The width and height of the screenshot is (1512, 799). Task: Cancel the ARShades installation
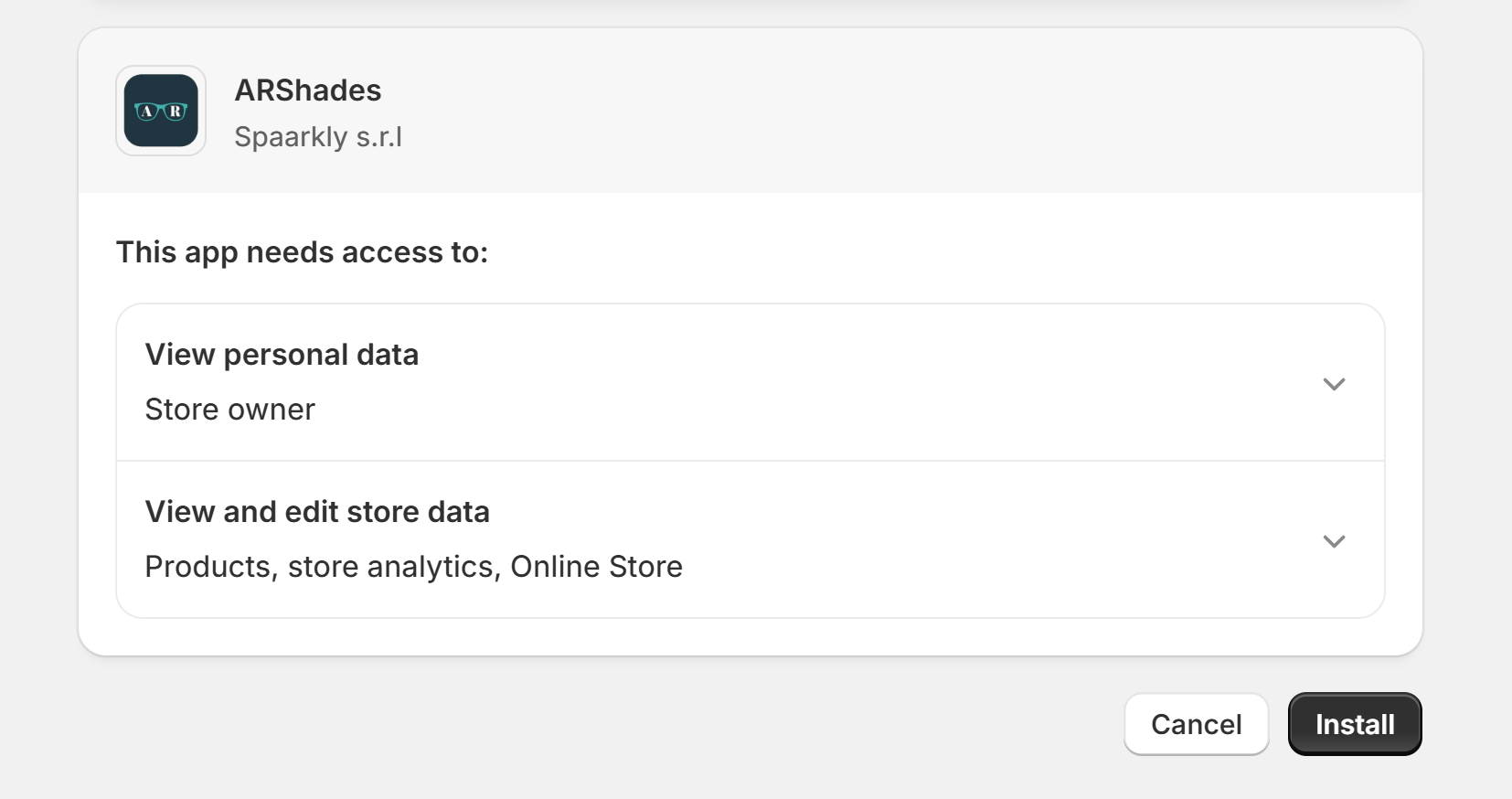pyautogui.click(x=1196, y=724)
